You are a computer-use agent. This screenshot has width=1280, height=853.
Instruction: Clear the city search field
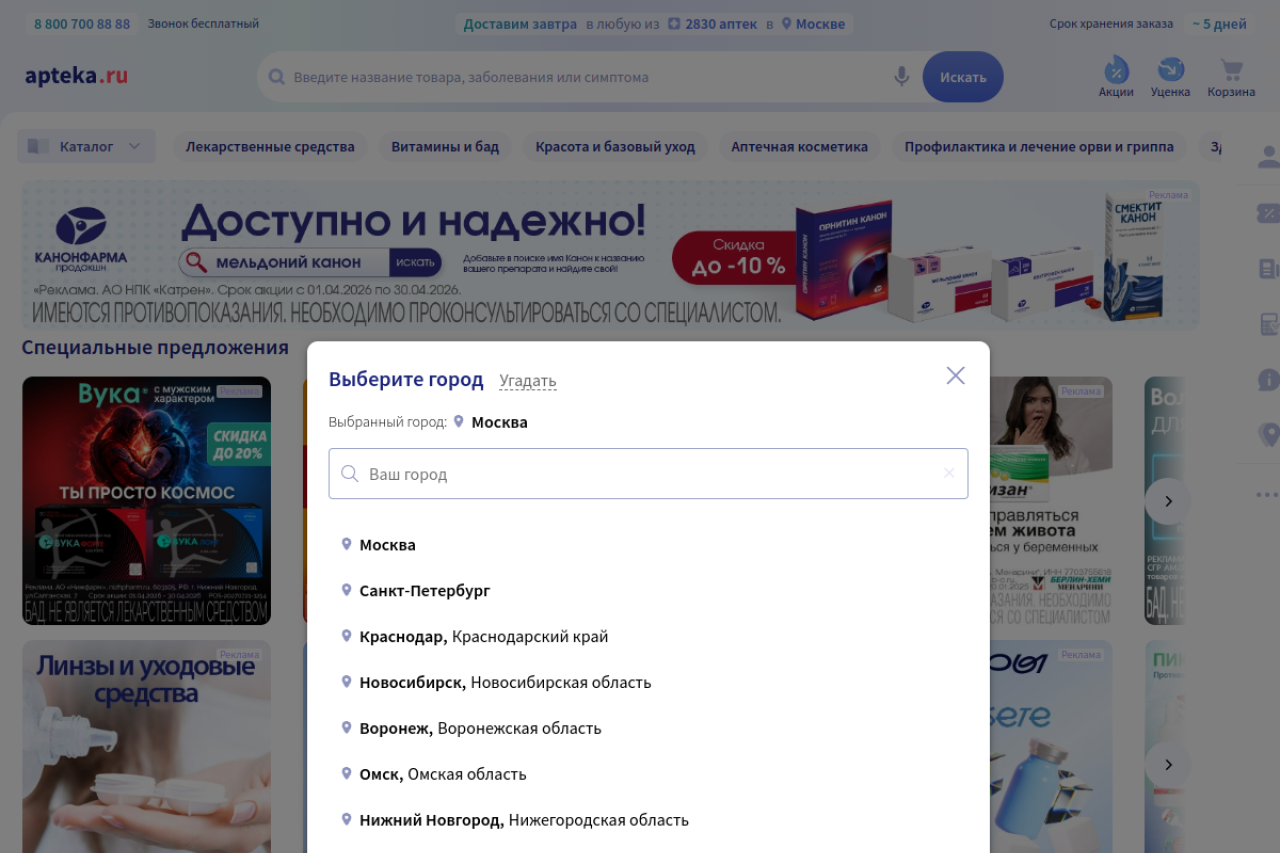pos(949,473)
